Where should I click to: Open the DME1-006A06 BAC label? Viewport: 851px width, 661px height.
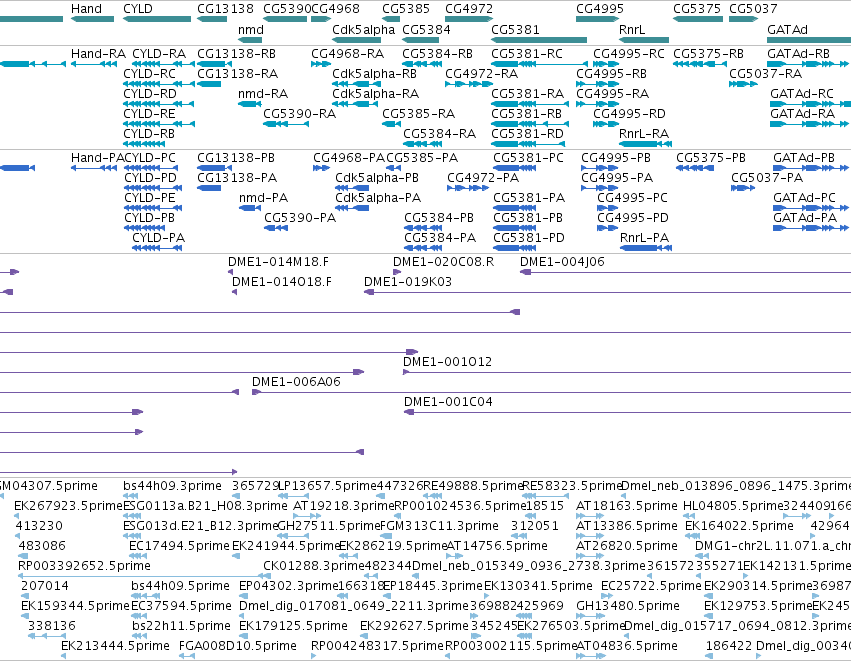pos(296,382)
